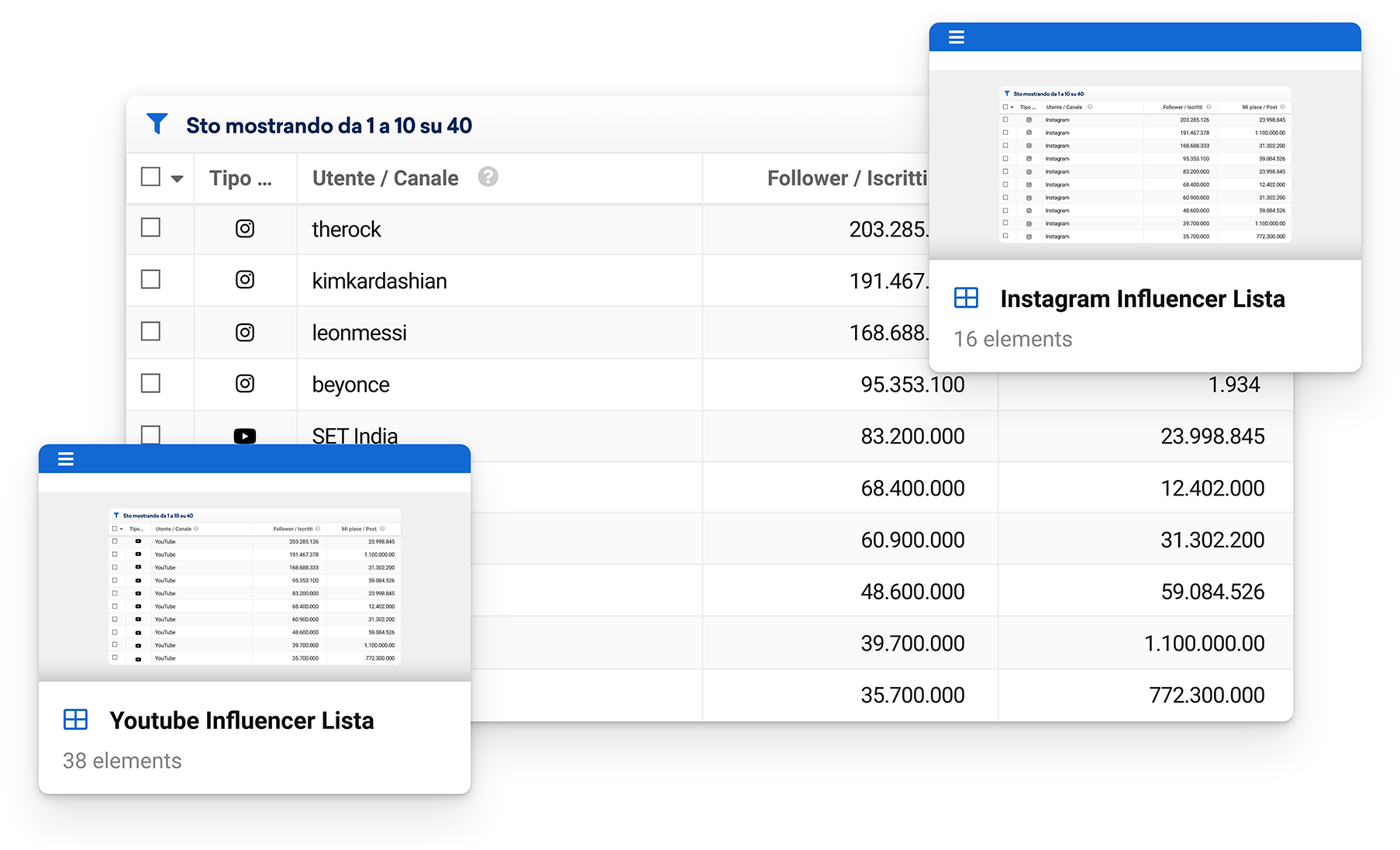
Task: Open hamburger menu on Instagram Influencer card
Action: pyautogui.click(x=957, y=37)
